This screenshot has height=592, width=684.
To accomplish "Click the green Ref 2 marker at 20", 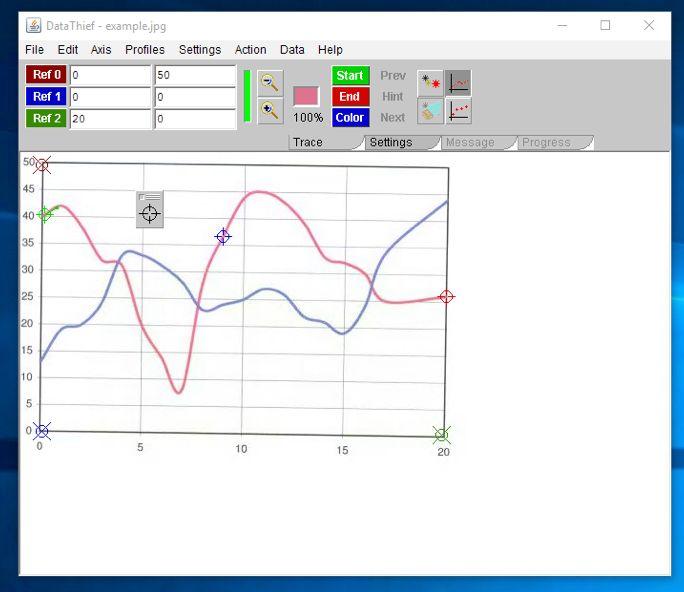I will [441, 435].
